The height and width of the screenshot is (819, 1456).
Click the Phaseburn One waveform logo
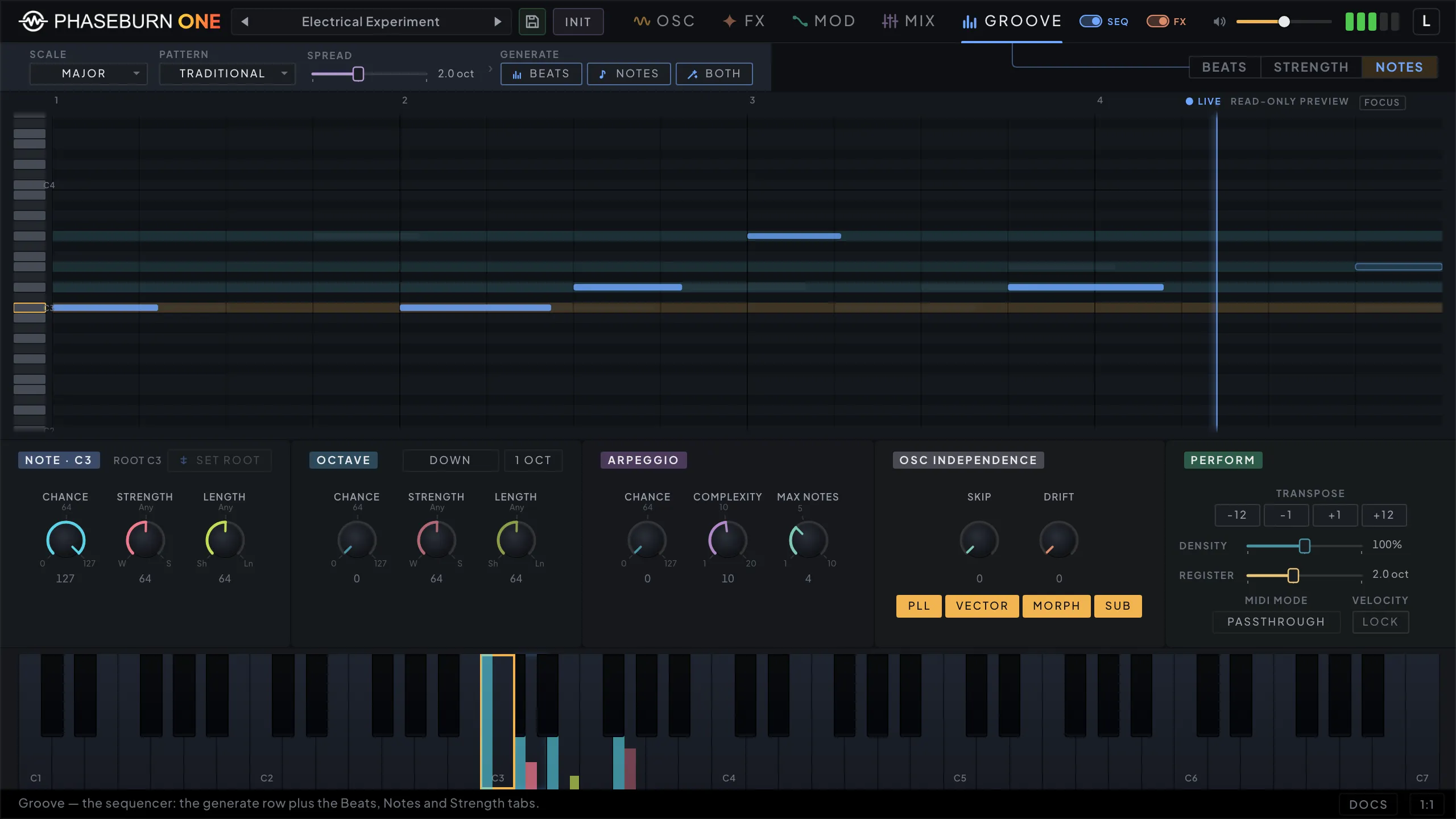[33, 22]
